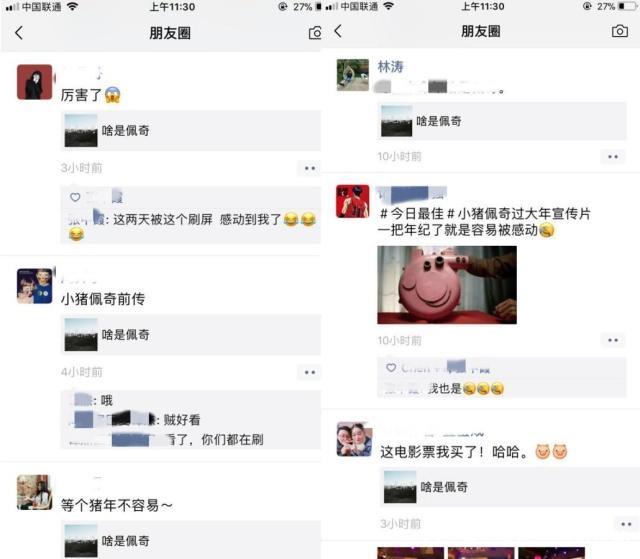Open more dots under 这电影票我买了 post

pyautogui.click(x=626, y=524)
